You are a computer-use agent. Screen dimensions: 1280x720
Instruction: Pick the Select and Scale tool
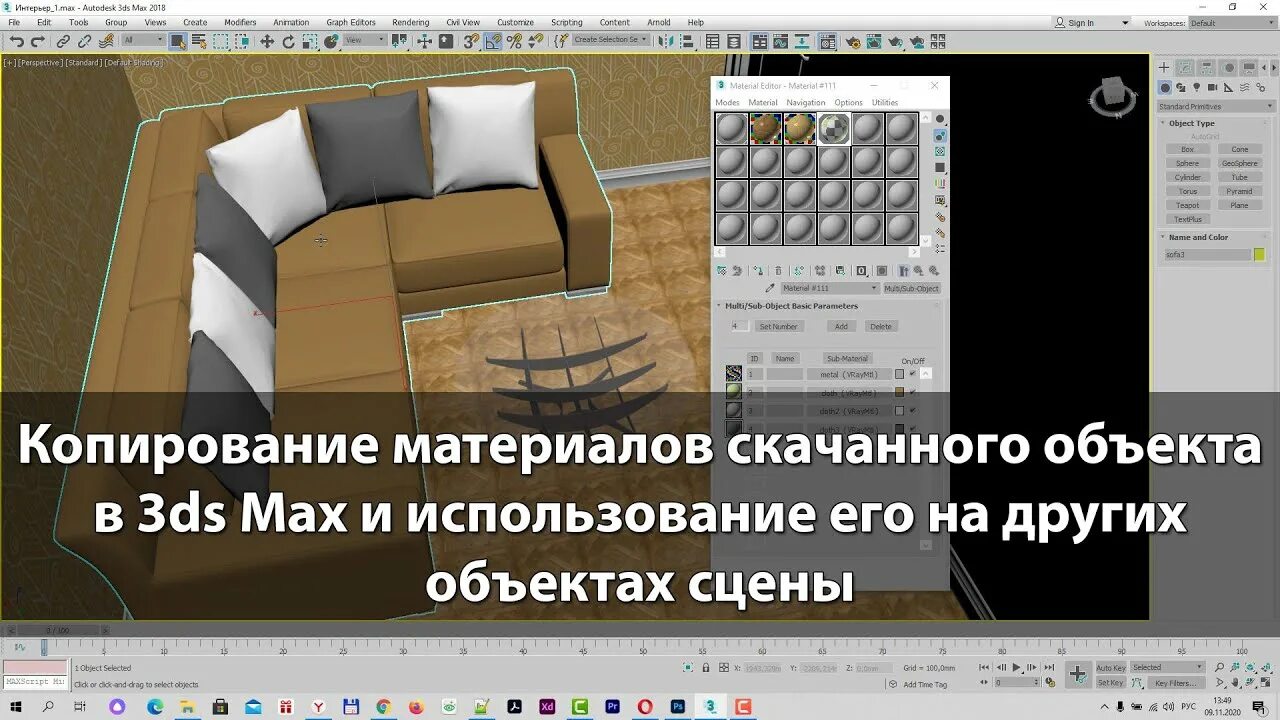[x=310, y=41]
